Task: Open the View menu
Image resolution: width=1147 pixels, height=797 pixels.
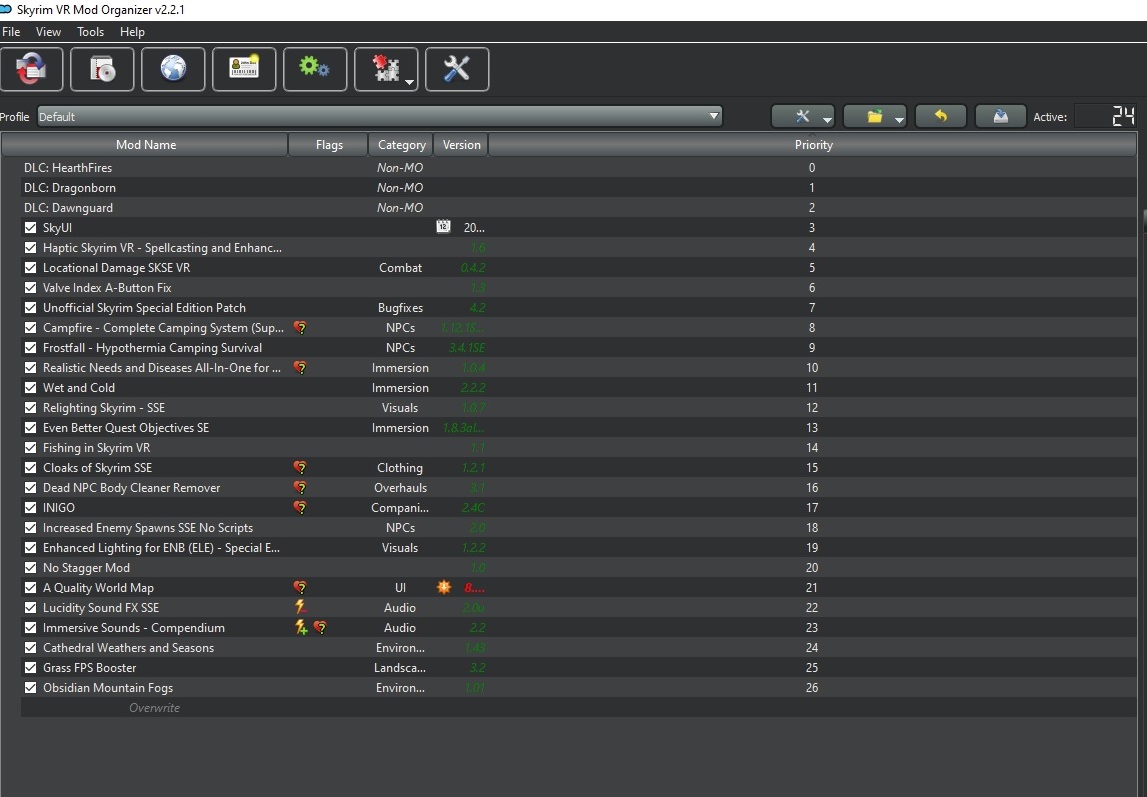Action: coord(48,31)
